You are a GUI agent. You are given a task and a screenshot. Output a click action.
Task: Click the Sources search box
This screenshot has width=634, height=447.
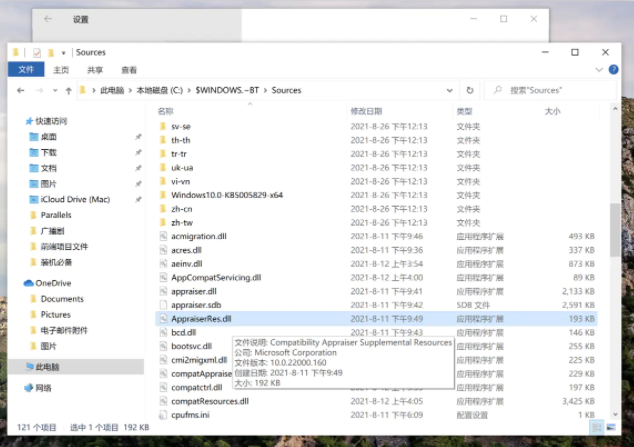point(550,90)
